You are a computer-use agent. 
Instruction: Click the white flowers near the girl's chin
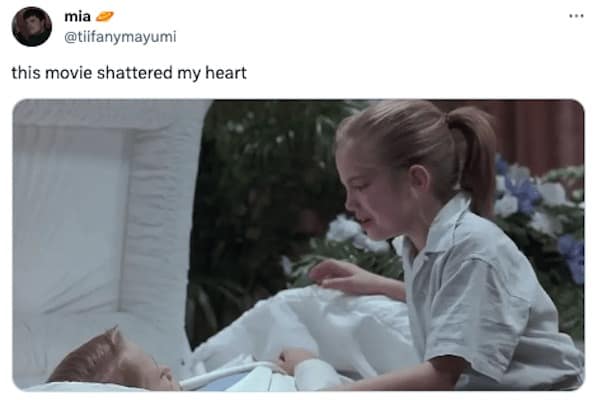352,233
